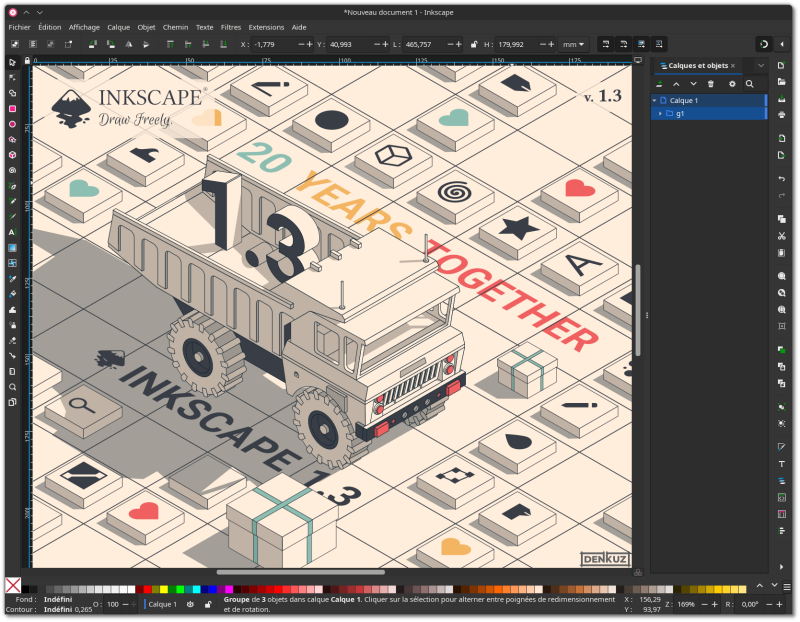Toggle scale stroke width with object

click(606, 44)
